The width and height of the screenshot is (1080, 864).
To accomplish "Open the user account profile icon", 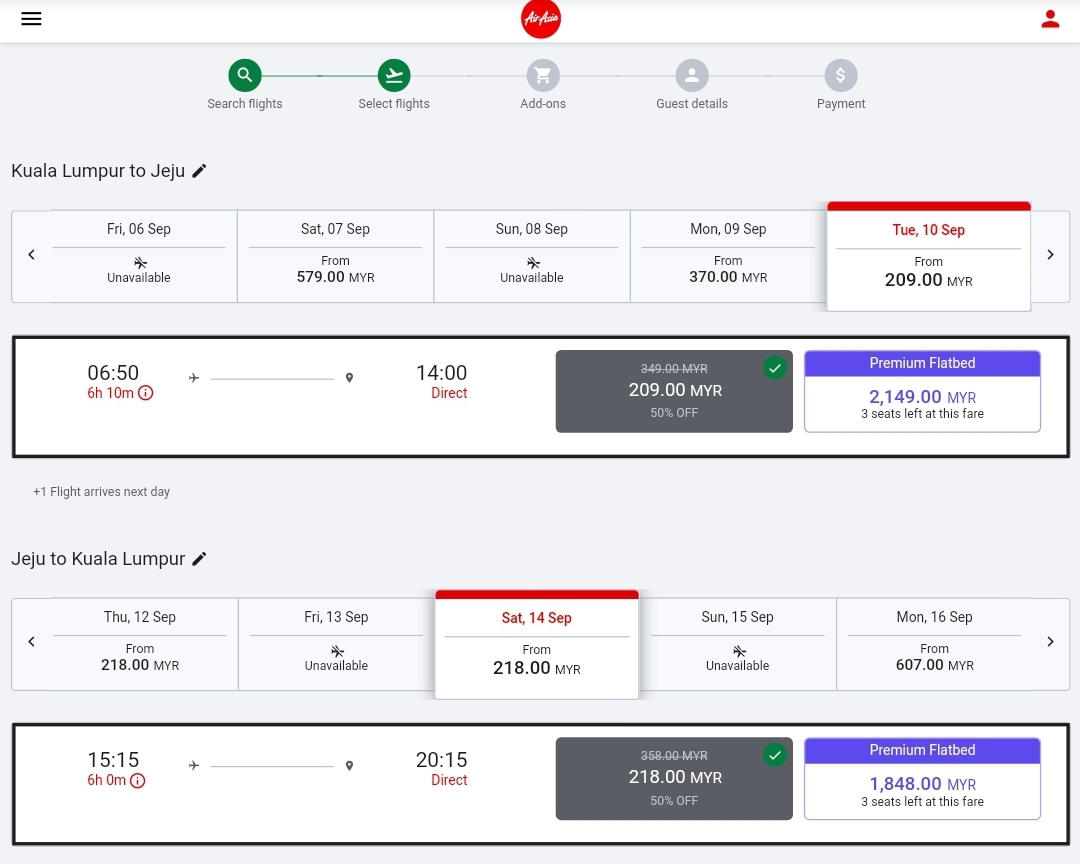I will (x=1049, y=19).
